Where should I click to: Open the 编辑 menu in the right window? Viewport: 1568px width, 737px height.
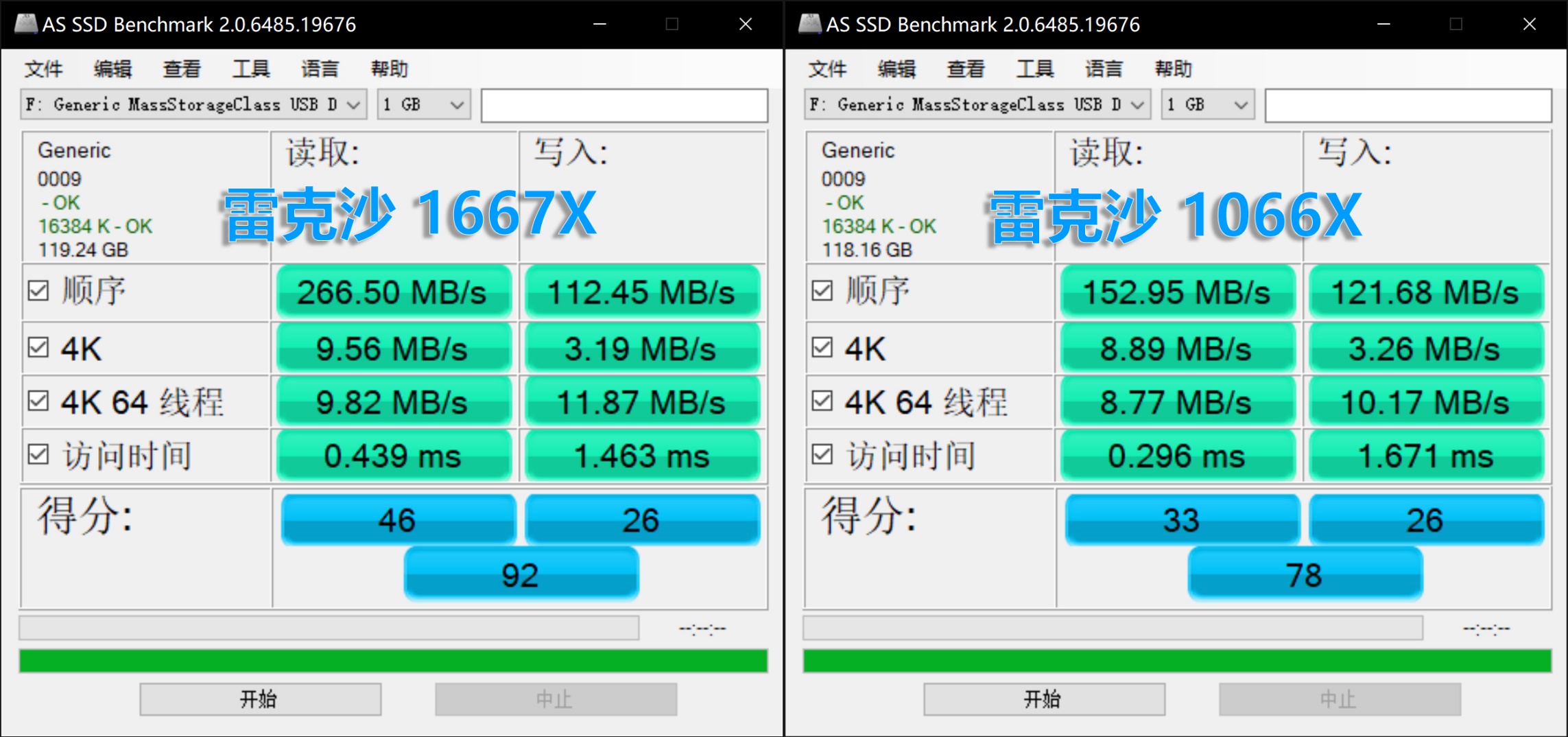pos(896,69)
